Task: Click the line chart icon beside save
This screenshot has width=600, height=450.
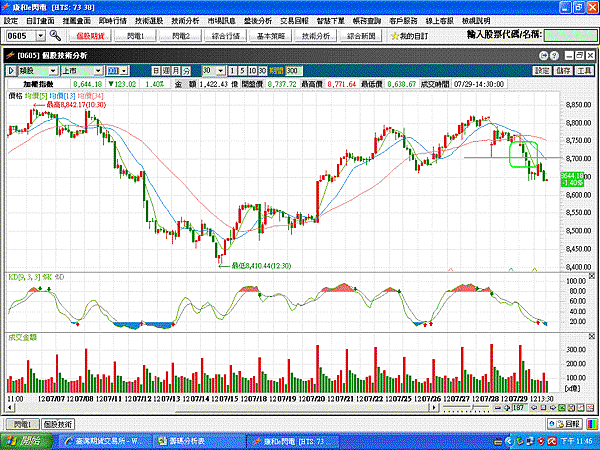Action: click(580, 408)
